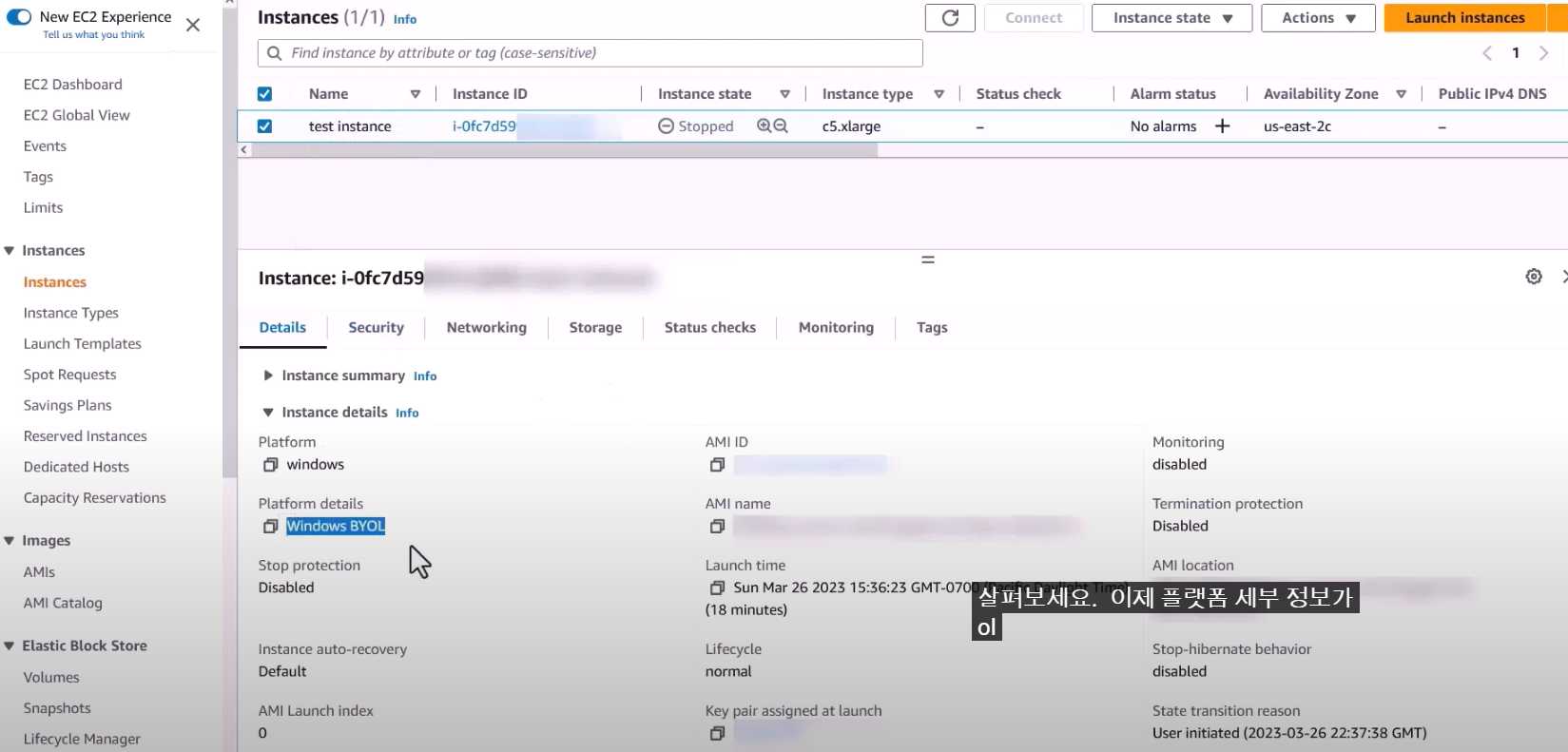The height and width of the screenshot is (752, 1568).
Task: Click Launch instances button
Action: 1464,18
